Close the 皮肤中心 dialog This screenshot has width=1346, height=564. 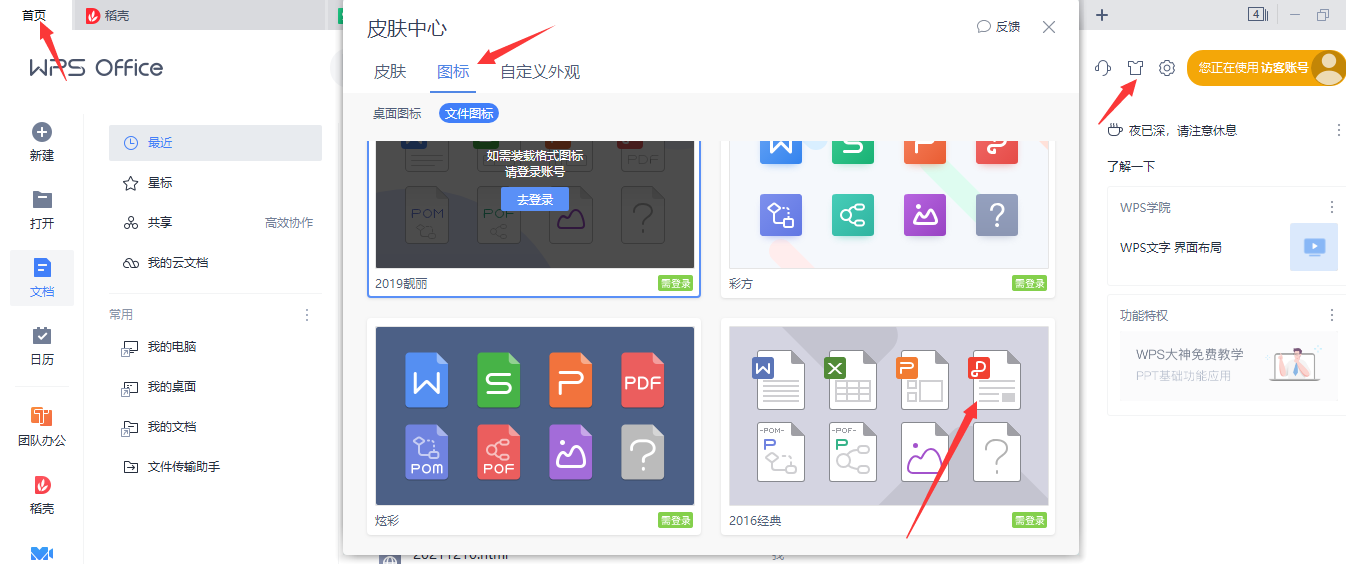click(x=1049, y=27)
